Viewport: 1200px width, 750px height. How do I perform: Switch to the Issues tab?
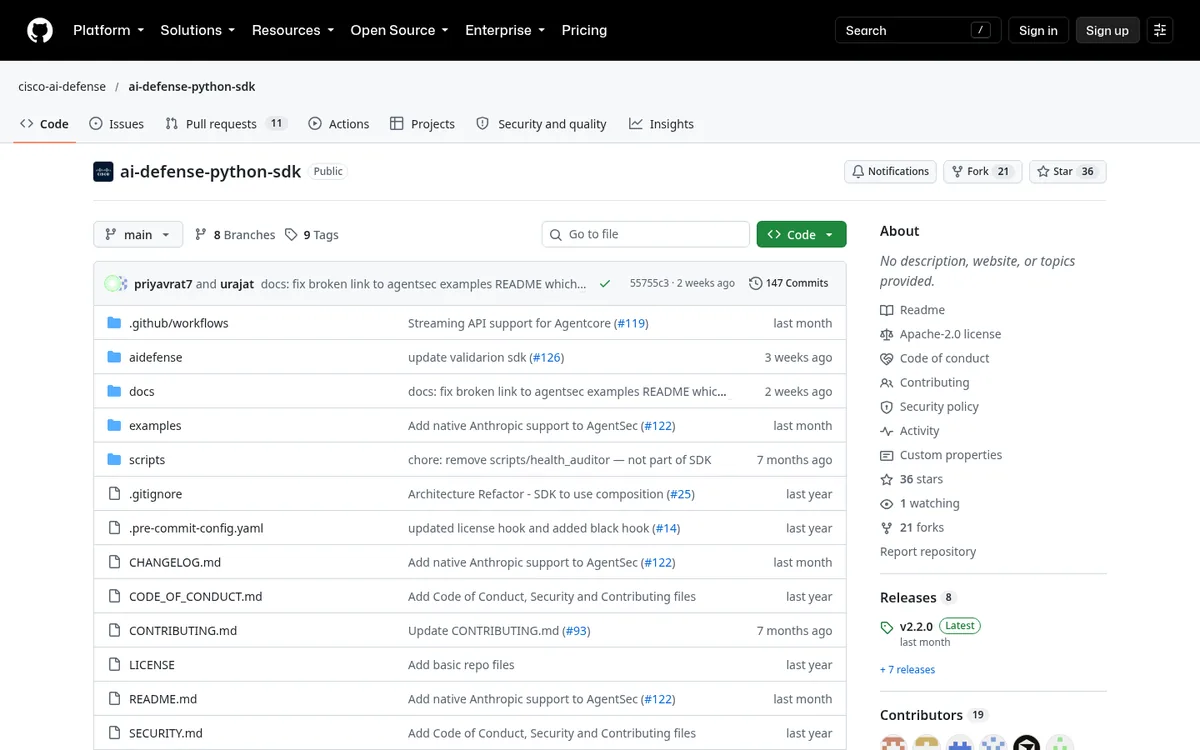[x=116, y=124]
